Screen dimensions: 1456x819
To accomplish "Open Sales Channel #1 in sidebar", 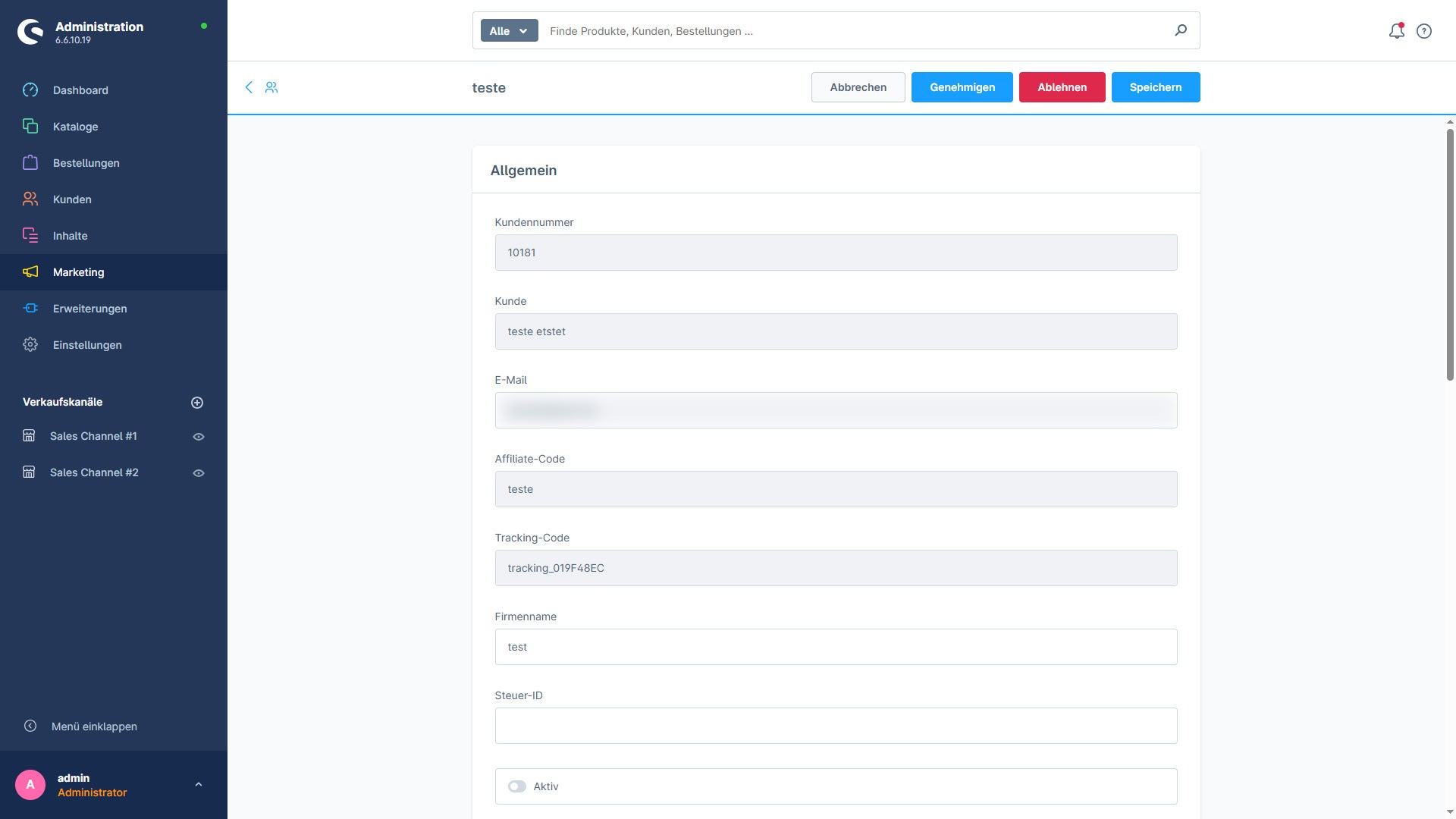I will (x=93, y=436).
